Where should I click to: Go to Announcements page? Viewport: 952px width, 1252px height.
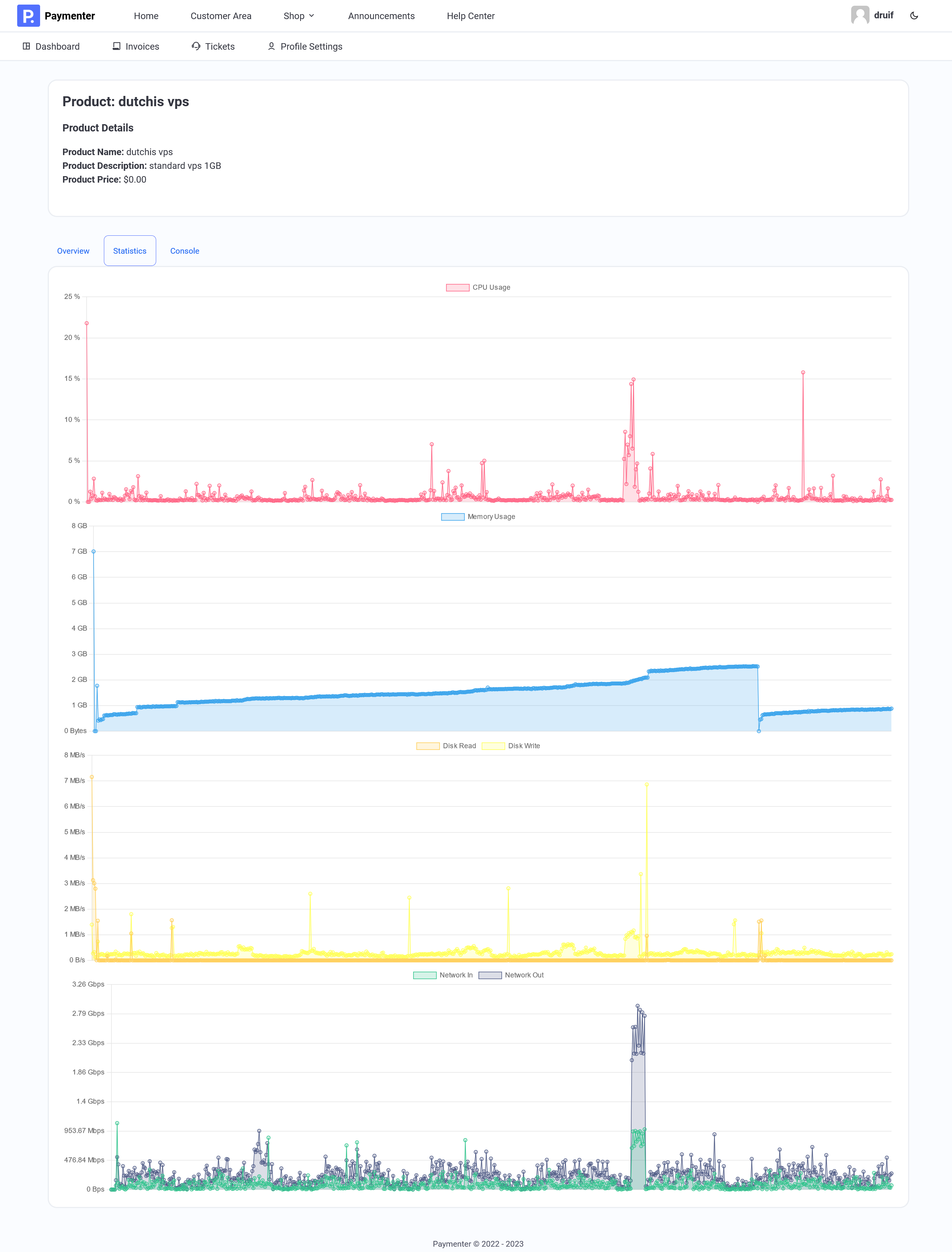381,16
